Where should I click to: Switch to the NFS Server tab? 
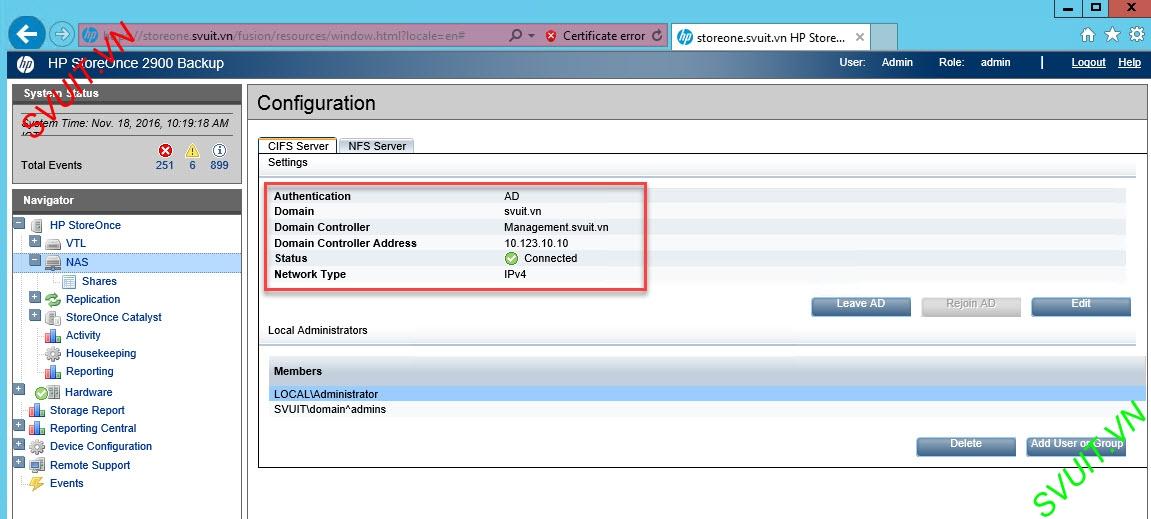pos(377,145)
